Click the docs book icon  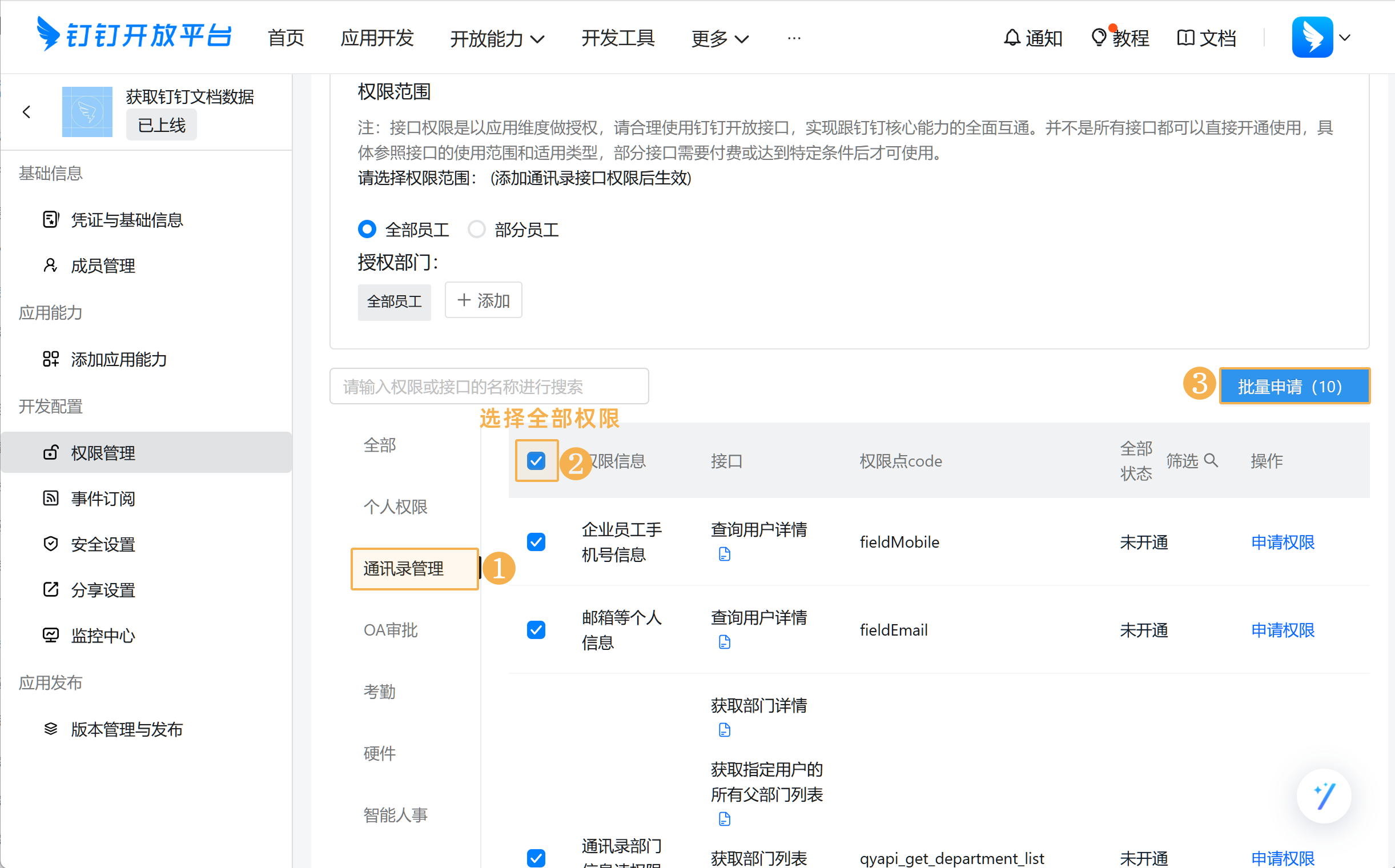pyautogui.click(x=1185, y=38)
